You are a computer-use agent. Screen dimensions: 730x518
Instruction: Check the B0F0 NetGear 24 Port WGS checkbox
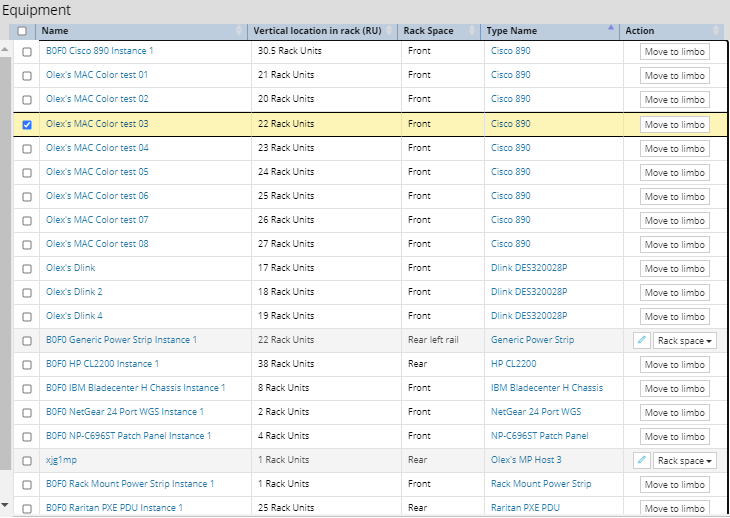pyautogui.click(x=27, y=412)
